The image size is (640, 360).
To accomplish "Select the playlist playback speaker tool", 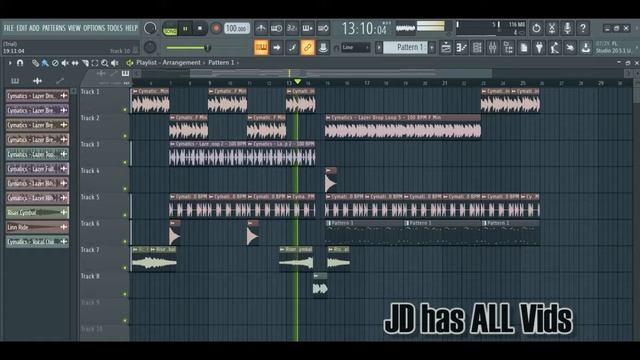I will click(115, 63).
